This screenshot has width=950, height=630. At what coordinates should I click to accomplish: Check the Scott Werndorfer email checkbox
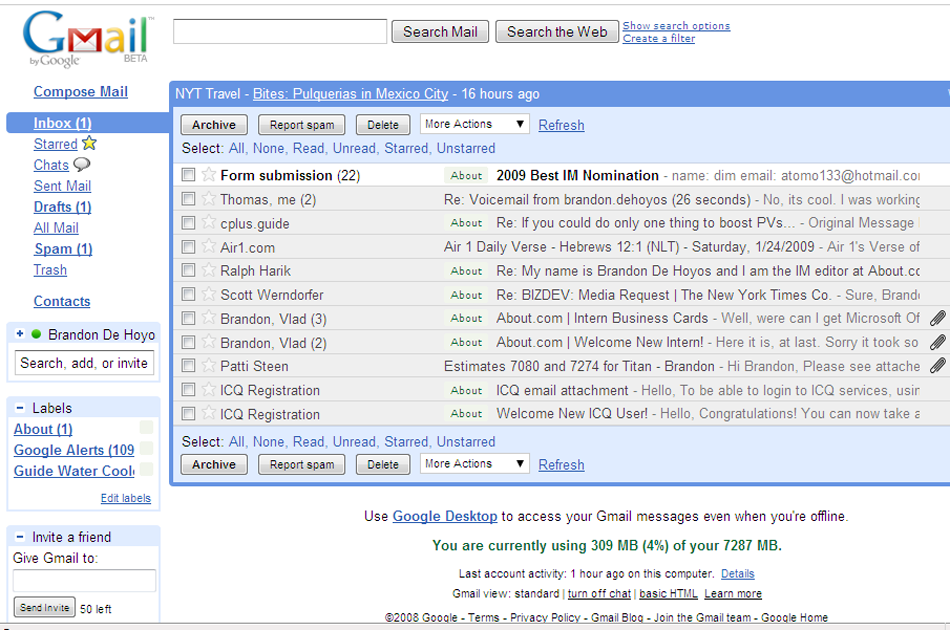(188, 294)
